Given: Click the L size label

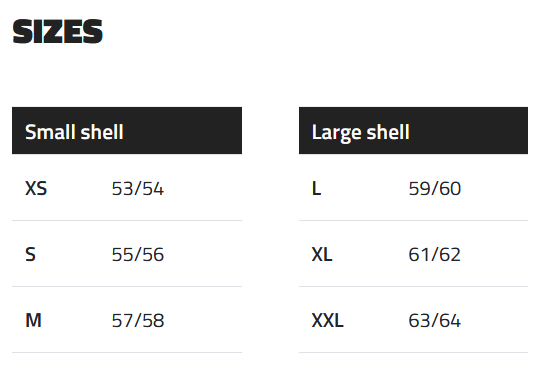Looking at the screenshot, I should 316,188.
